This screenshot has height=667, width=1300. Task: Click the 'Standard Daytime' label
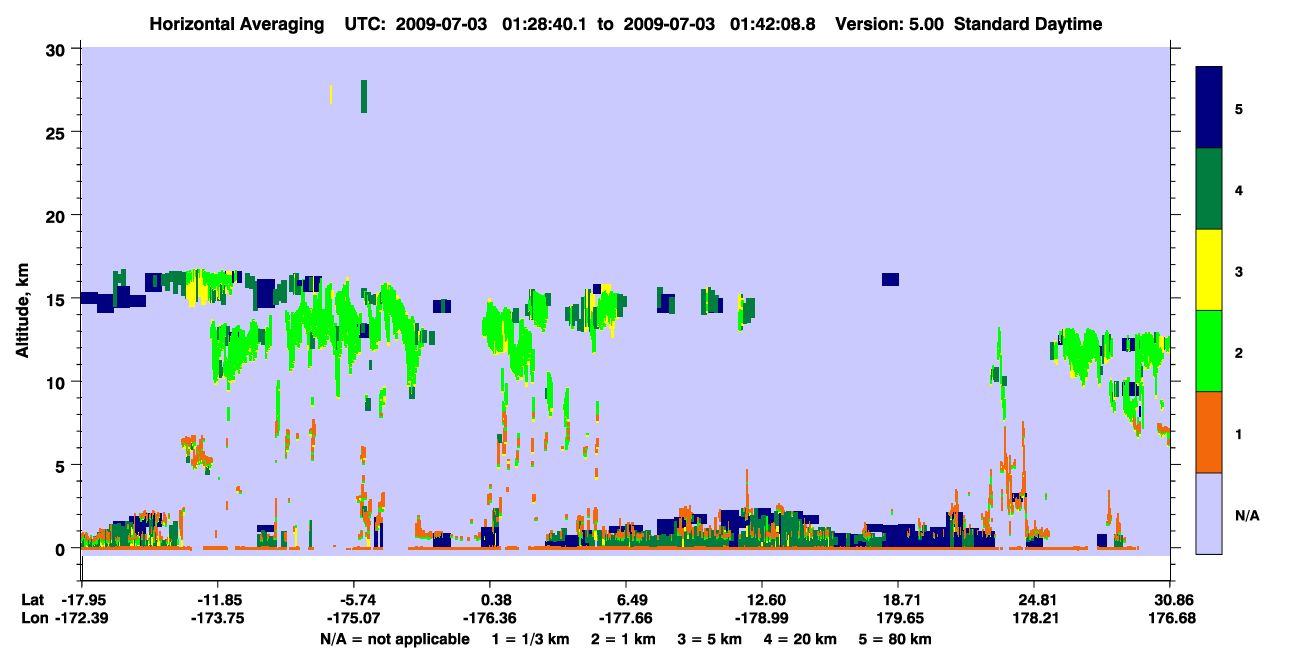coord(1028,24)
